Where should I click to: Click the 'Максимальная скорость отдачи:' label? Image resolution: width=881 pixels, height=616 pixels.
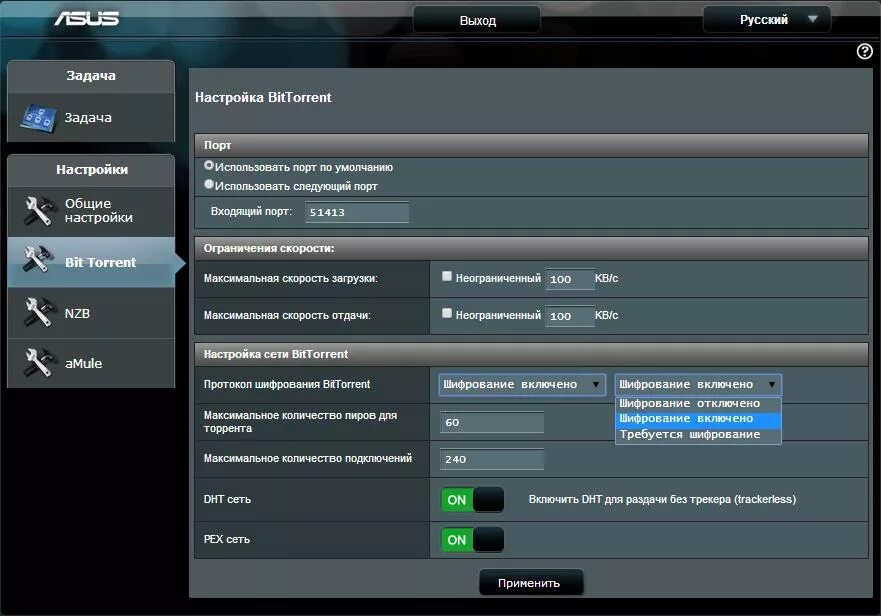(287, 315)
